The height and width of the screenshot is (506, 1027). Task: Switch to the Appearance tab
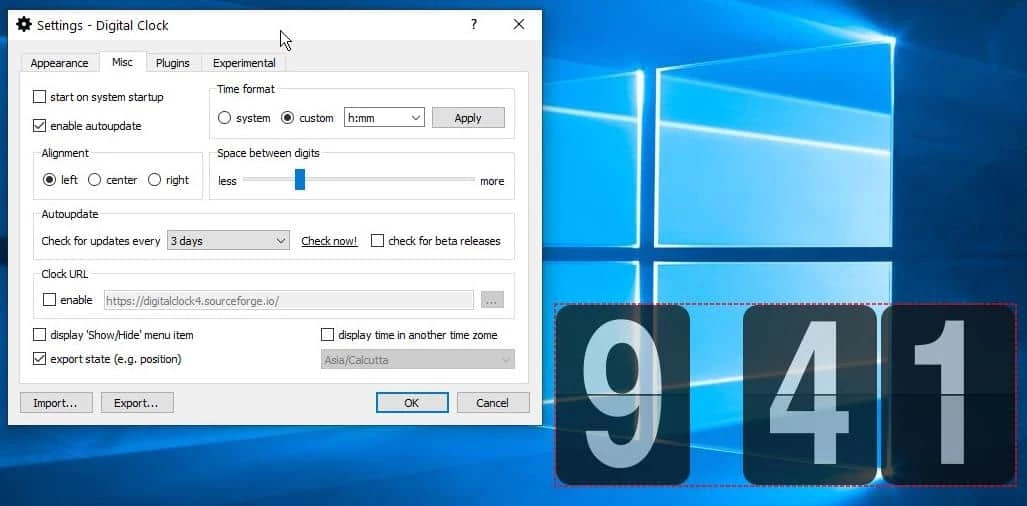[59, 63]
